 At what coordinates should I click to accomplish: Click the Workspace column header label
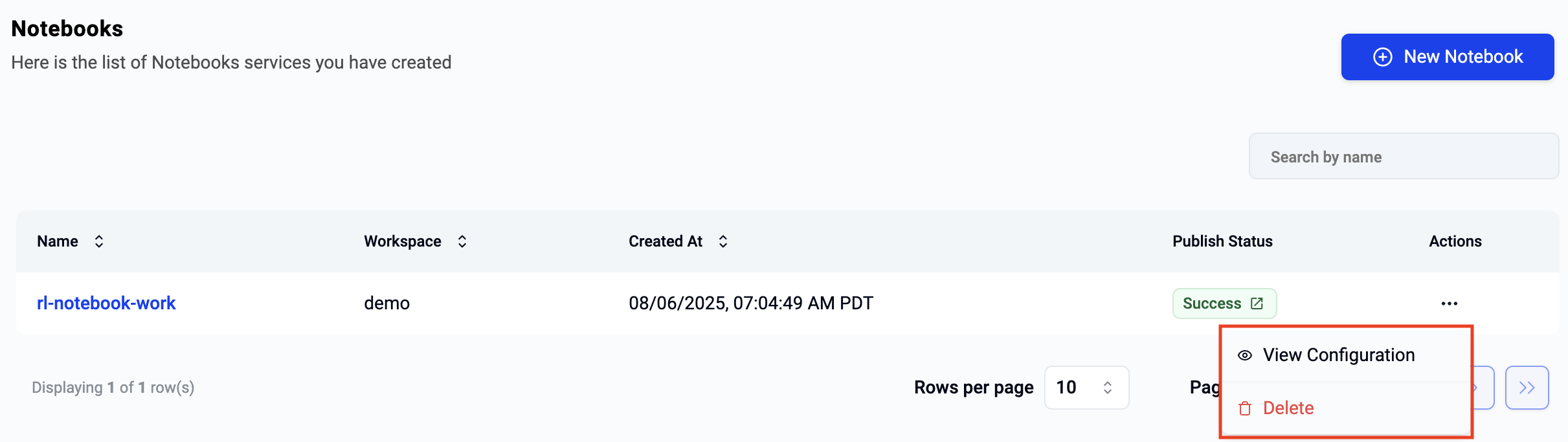(x=403, y=241)
